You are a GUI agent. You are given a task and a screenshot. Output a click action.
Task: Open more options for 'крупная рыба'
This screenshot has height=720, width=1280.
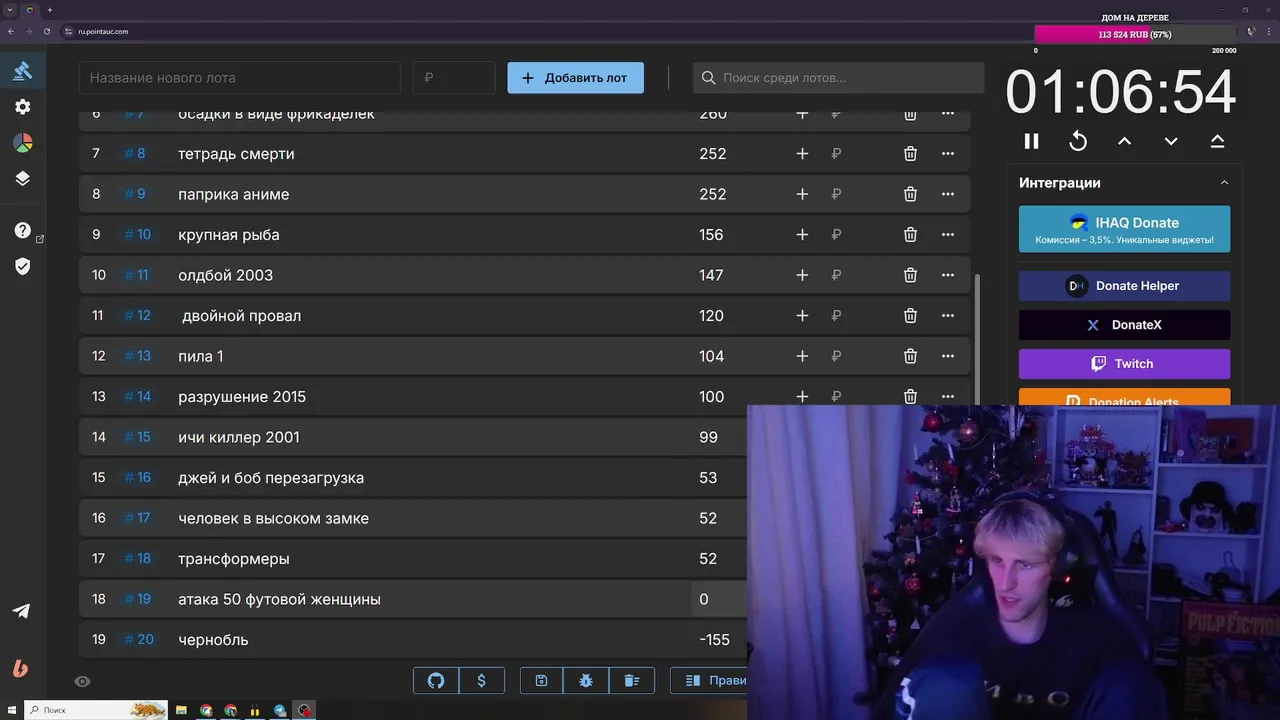coord(948,235)
